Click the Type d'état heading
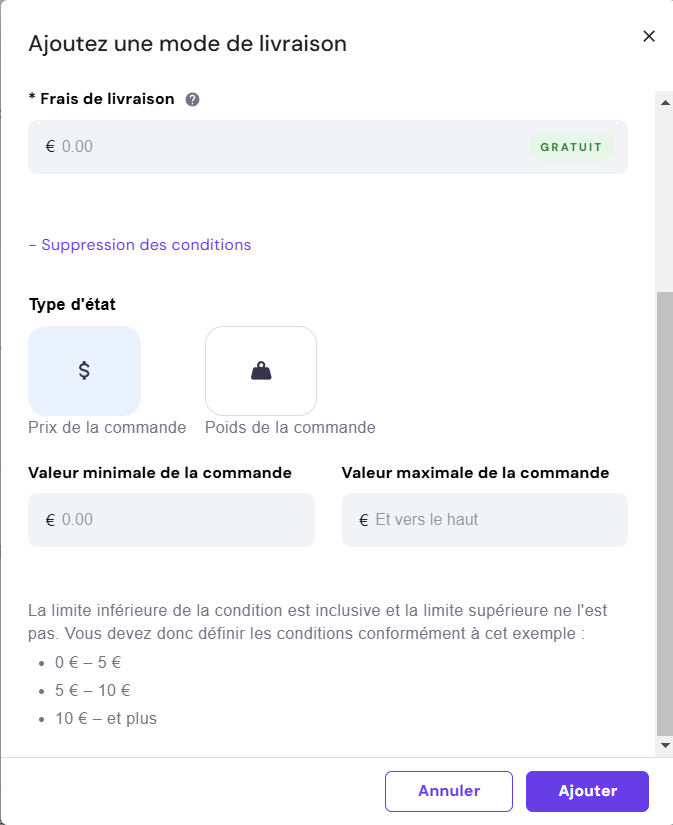Viewport: 673px width, 825px height. click(79, 304)
